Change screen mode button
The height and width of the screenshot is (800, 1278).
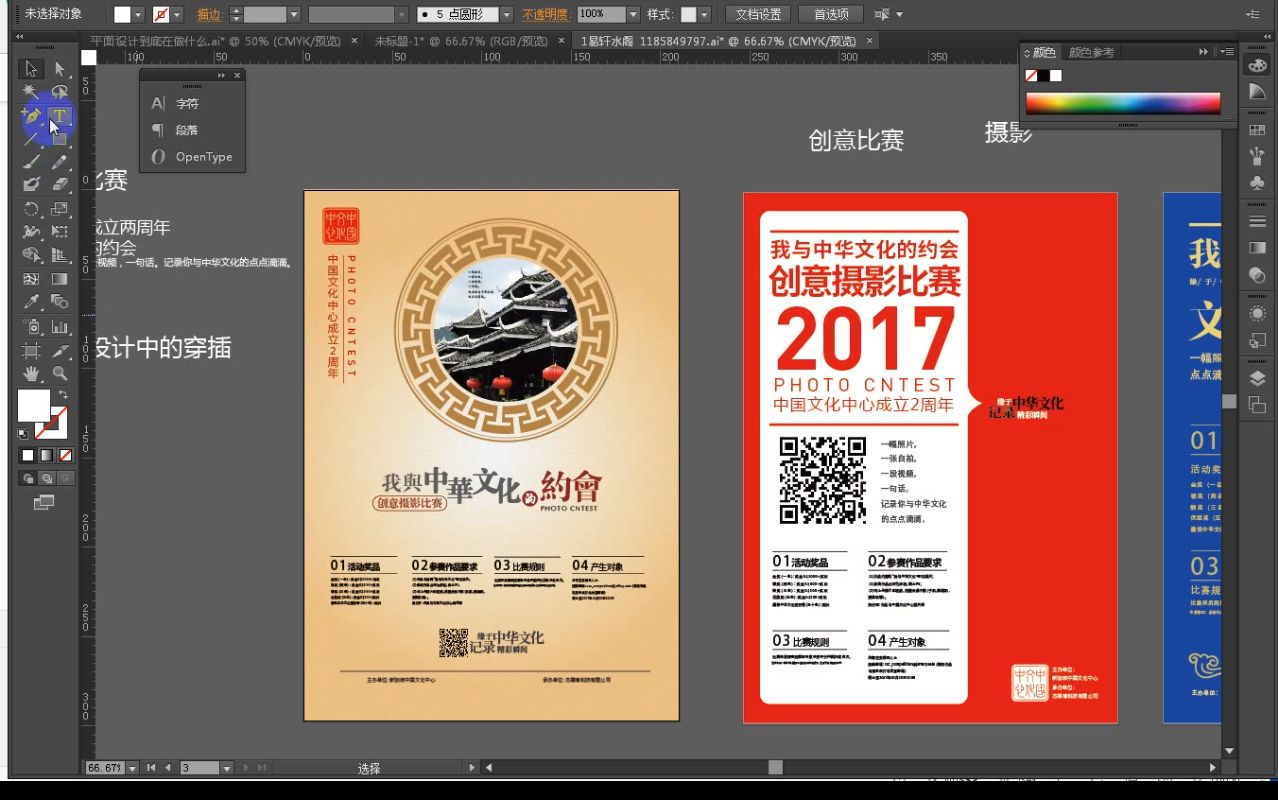click(x=44, y=503)
